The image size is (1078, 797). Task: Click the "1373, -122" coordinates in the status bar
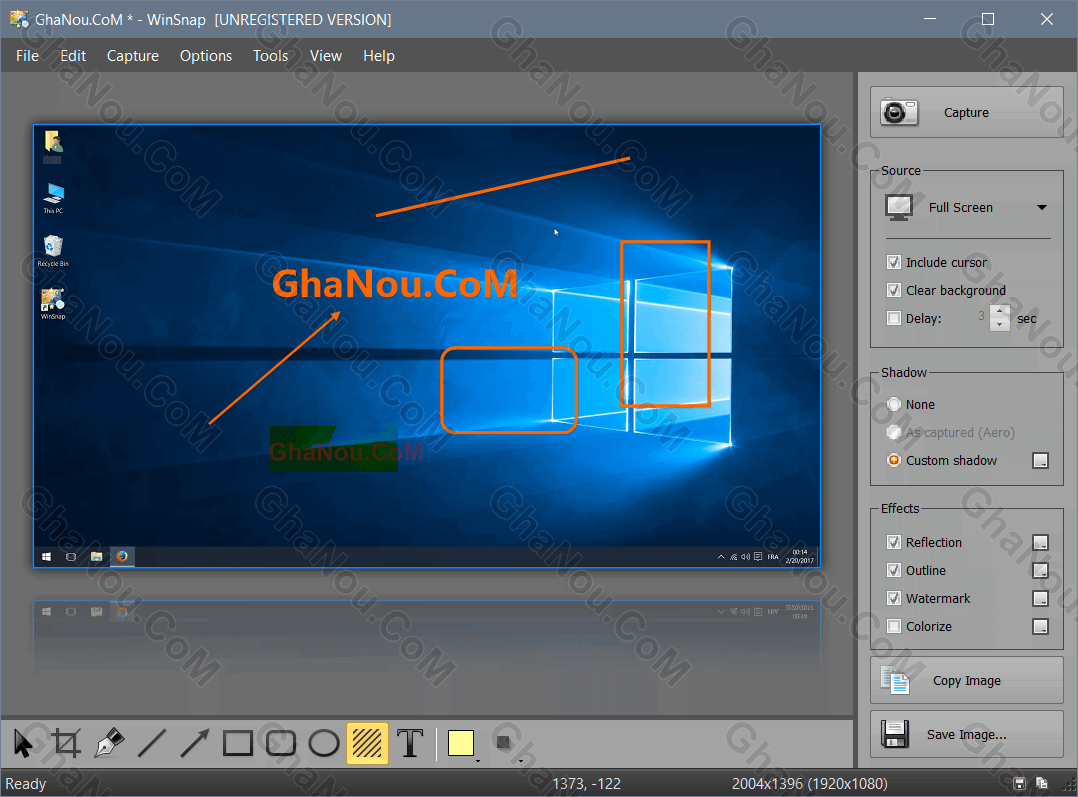coord(586,784)
